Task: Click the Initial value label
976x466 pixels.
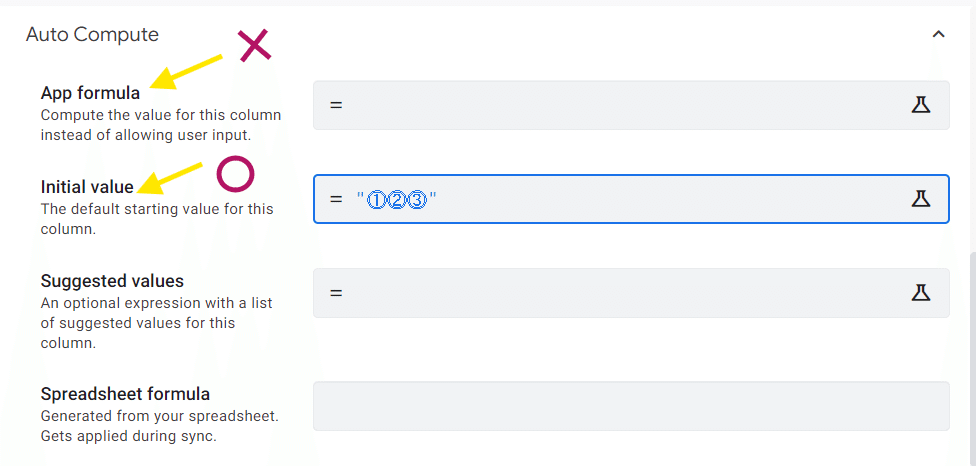Action: click(87, 187)
